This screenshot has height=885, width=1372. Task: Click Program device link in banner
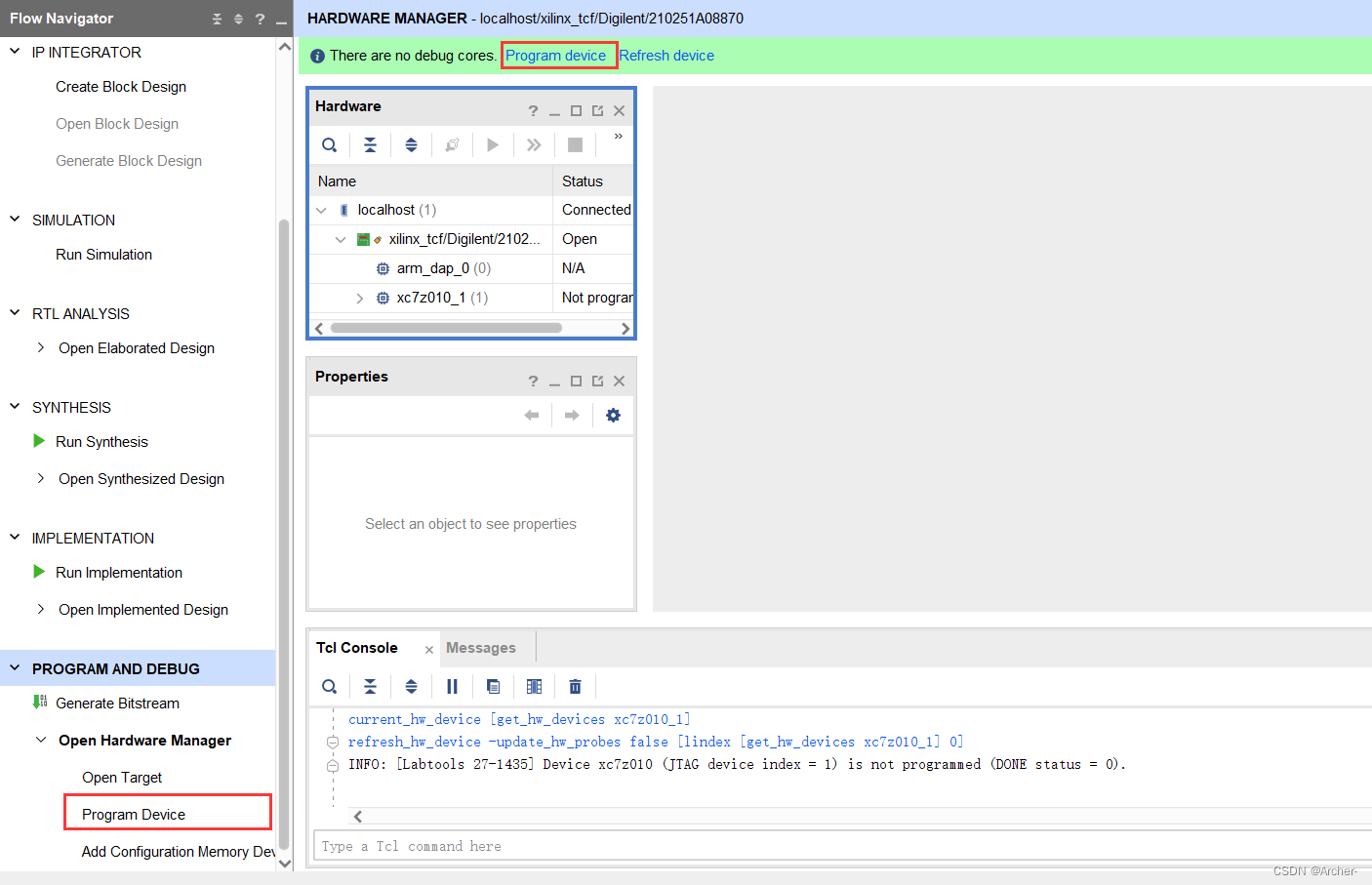coord(555,56)
